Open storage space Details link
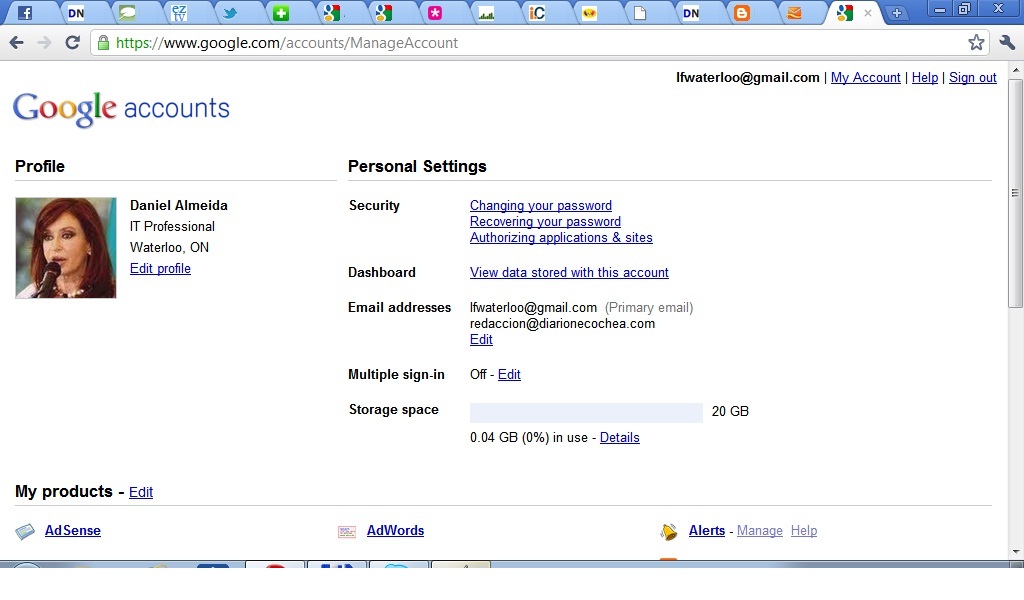Screen dimensions: 1024x600 click(619, 437)
